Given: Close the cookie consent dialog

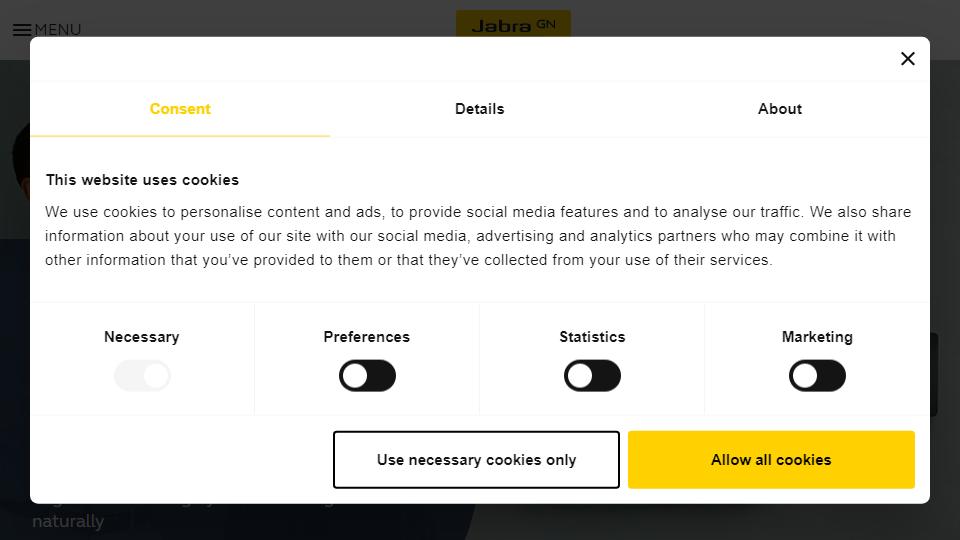Looking at the screenshot, I should pyautogui.click(x=907, y=59).
